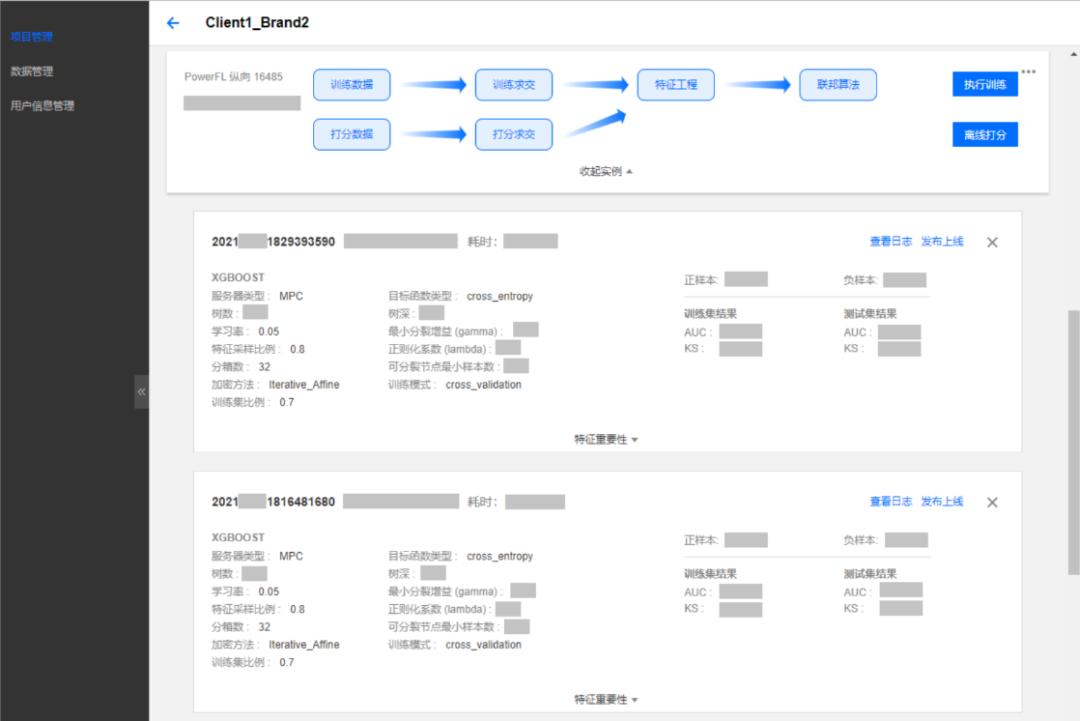Select the 训练数据 pipeline node
Viewport: 1080px width, 721px height.
[x=351, y=85]
